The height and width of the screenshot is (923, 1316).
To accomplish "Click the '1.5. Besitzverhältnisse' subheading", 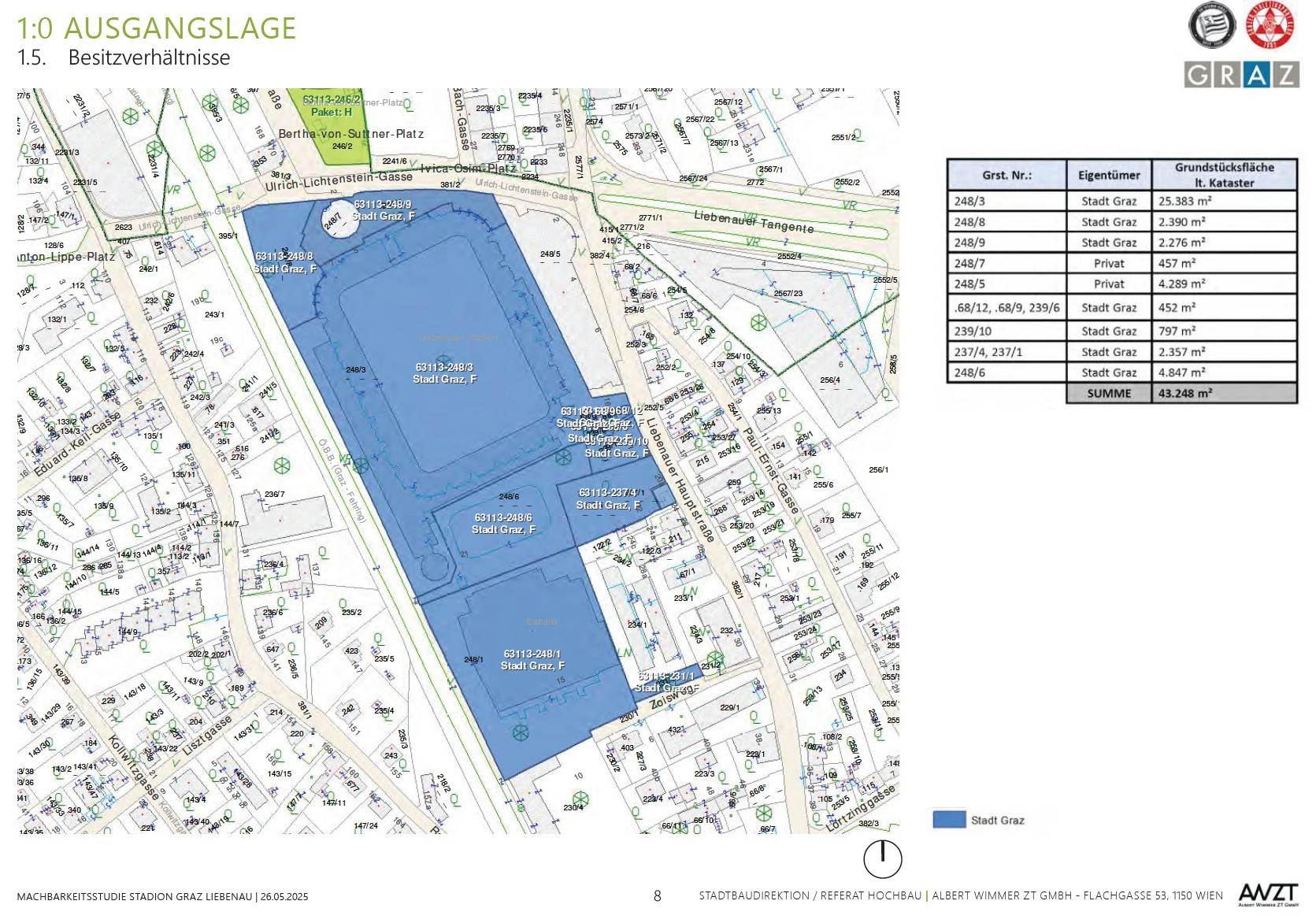I will [x=124, y=57].
